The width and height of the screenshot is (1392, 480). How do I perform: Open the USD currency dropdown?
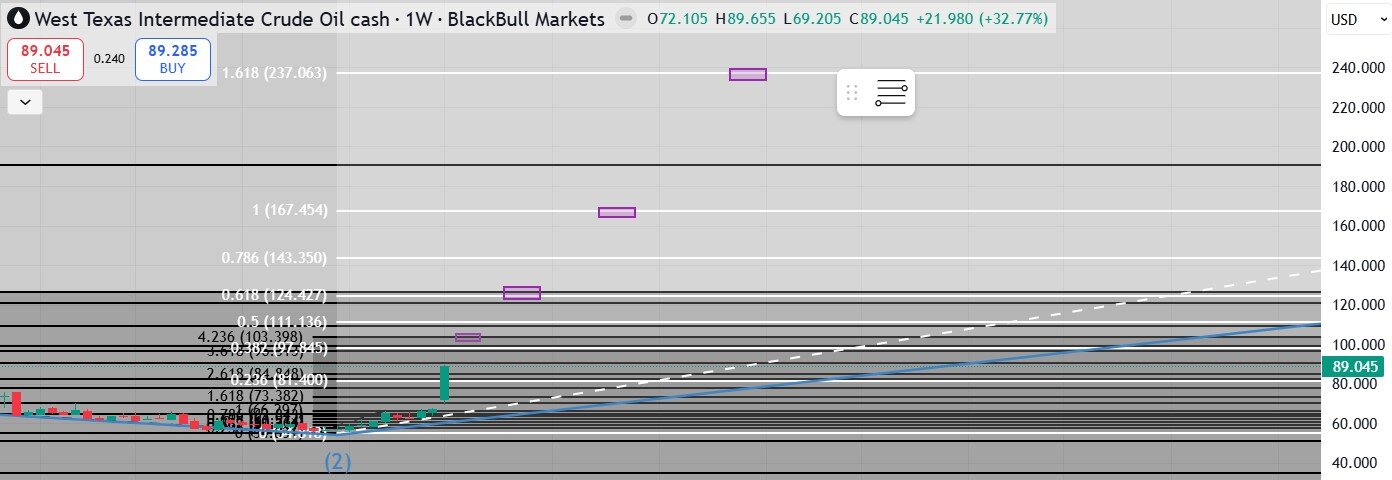pyautogui.click(x=1356, y=20)
